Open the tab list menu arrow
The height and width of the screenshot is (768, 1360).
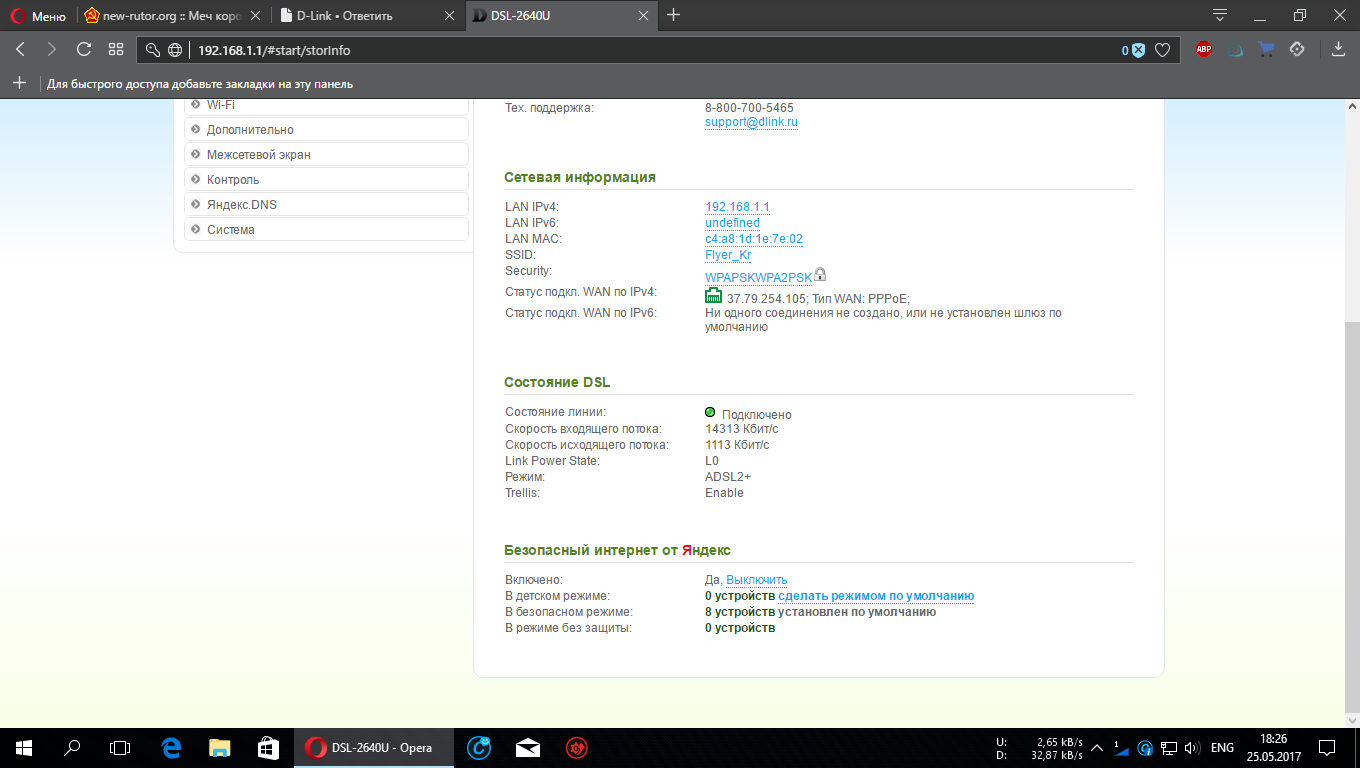(1219, 15)
